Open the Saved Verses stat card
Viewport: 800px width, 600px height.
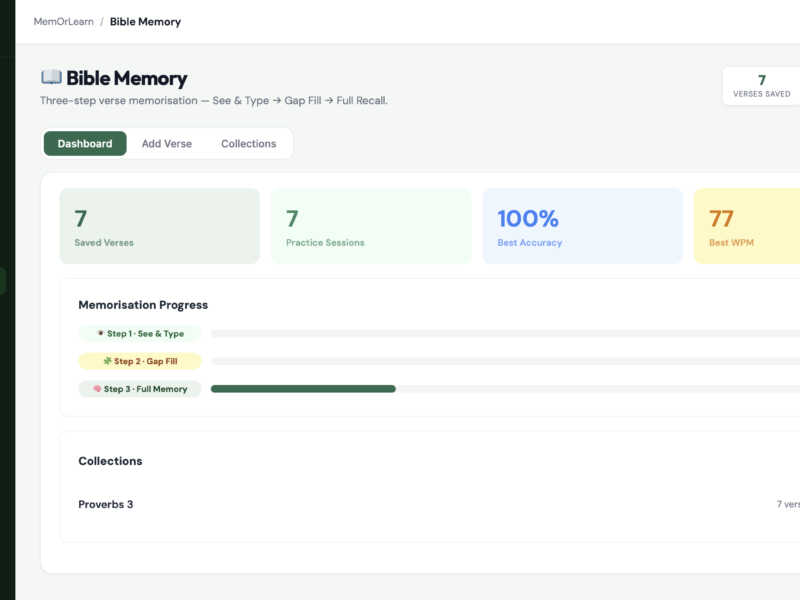(x=160, y=226)
